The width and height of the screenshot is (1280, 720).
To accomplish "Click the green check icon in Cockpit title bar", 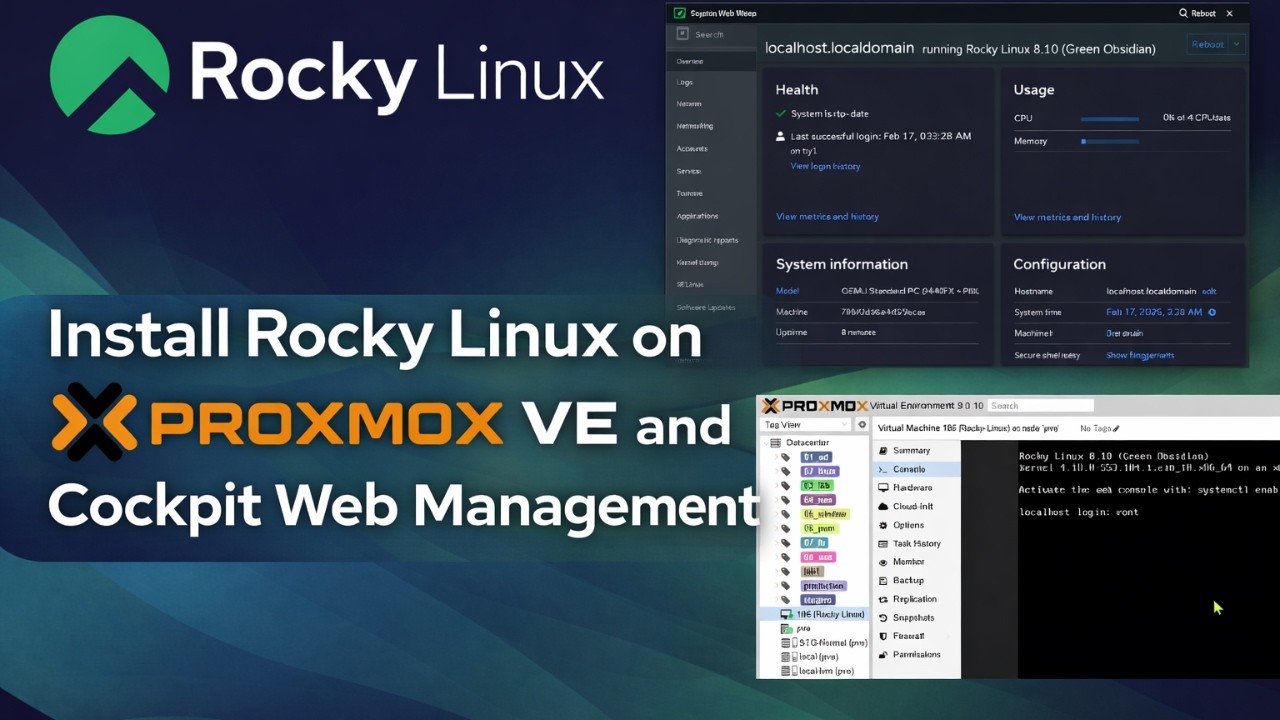I will click(x=680, y=13).
